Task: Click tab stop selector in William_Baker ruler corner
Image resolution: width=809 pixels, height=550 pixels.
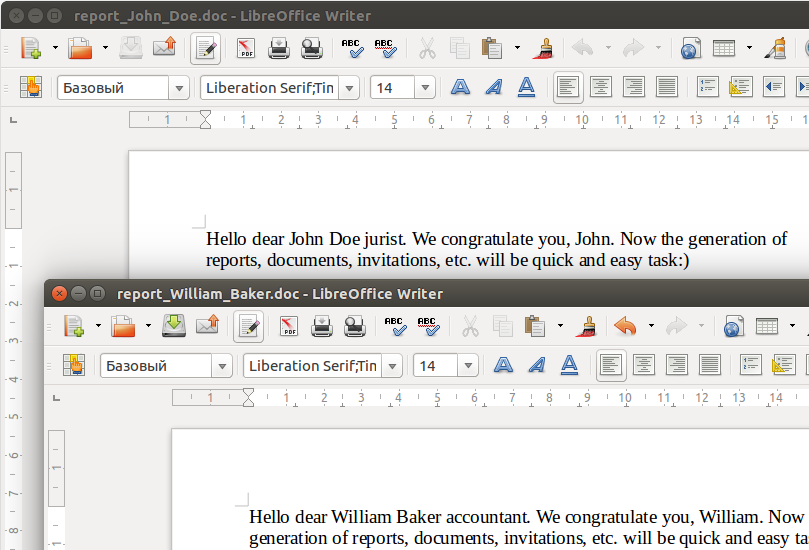Action: point(57,398)
